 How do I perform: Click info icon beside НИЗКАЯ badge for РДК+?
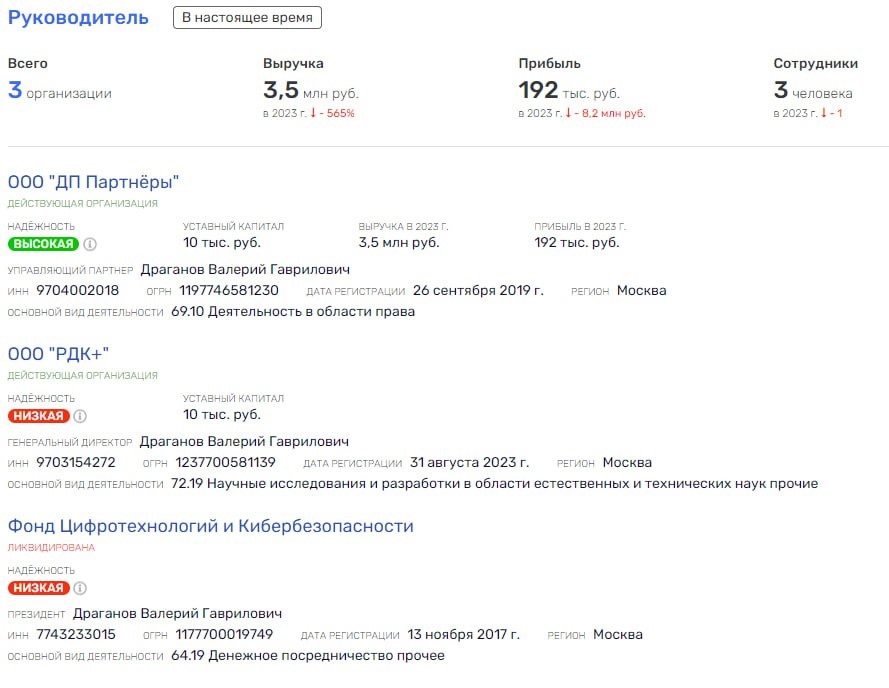80,416
